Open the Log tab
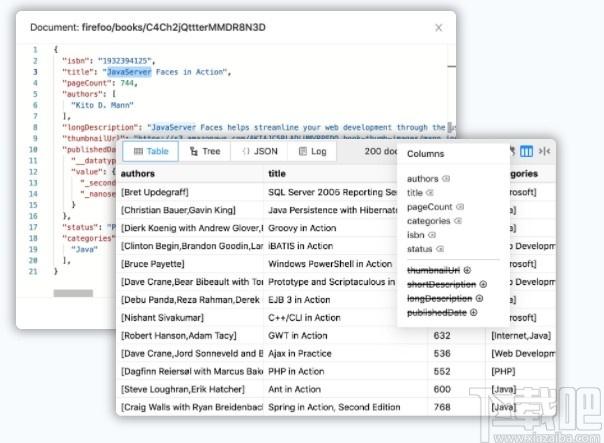Image resolution: width=604 pixels, height=443 pixels. (x=312, y=151)
